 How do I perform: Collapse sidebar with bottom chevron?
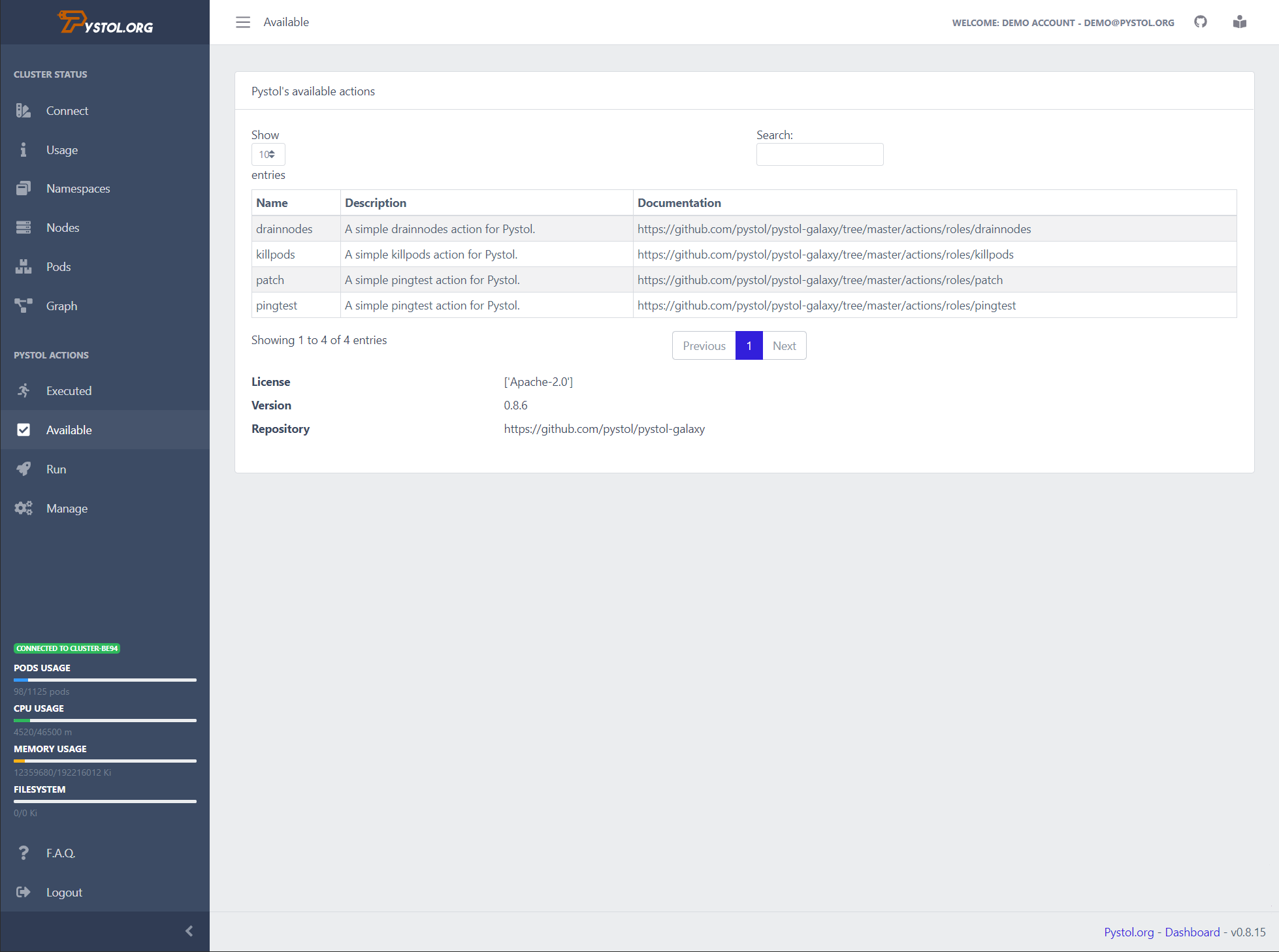point(189,931)
